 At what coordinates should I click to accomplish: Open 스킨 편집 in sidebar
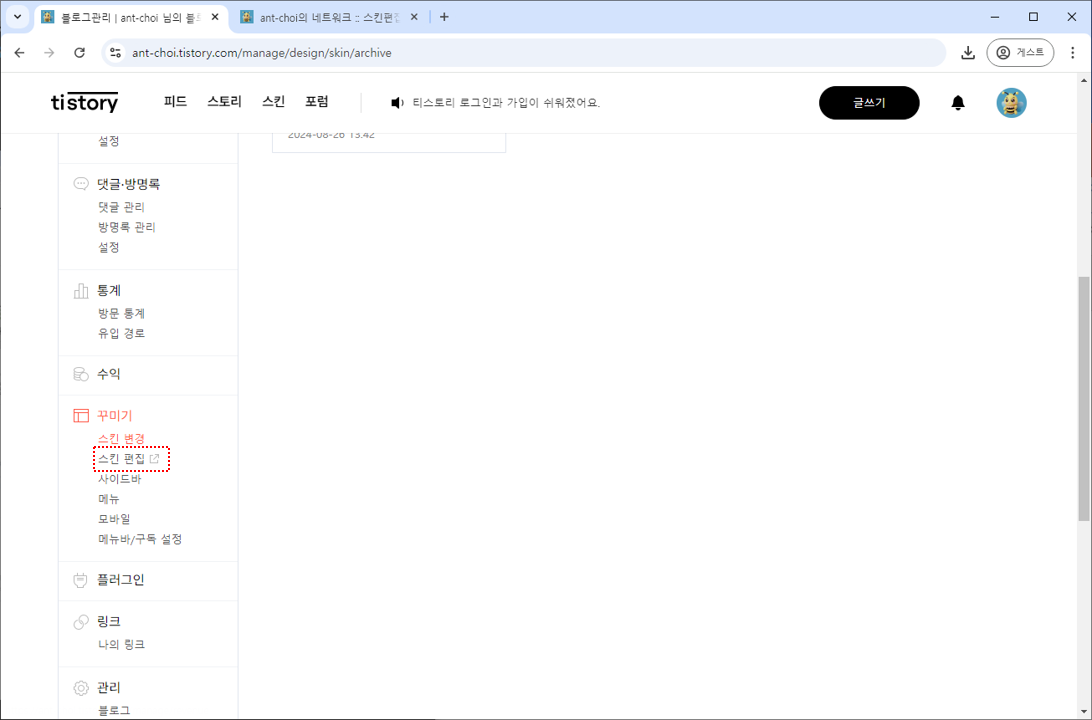[x=121, y=459]
